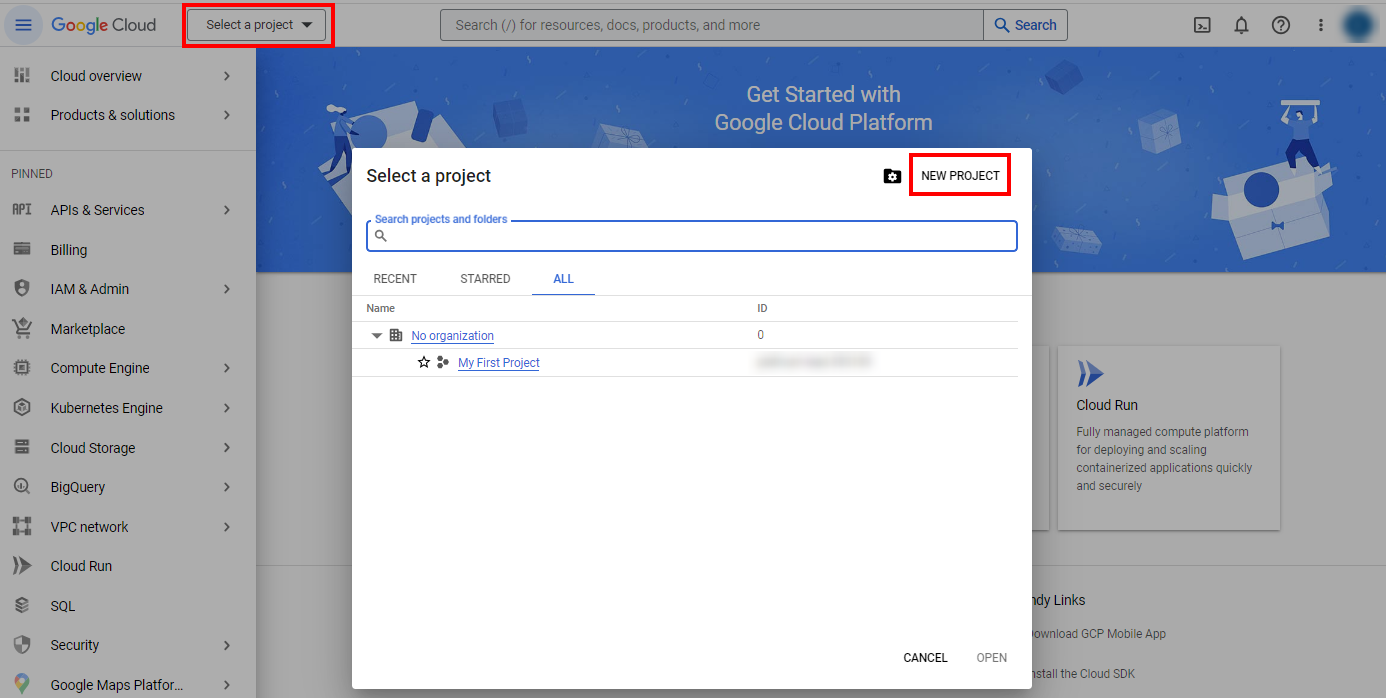Click the manage resources folder icon
This screenshot has width=1386, height=698.
892,176
